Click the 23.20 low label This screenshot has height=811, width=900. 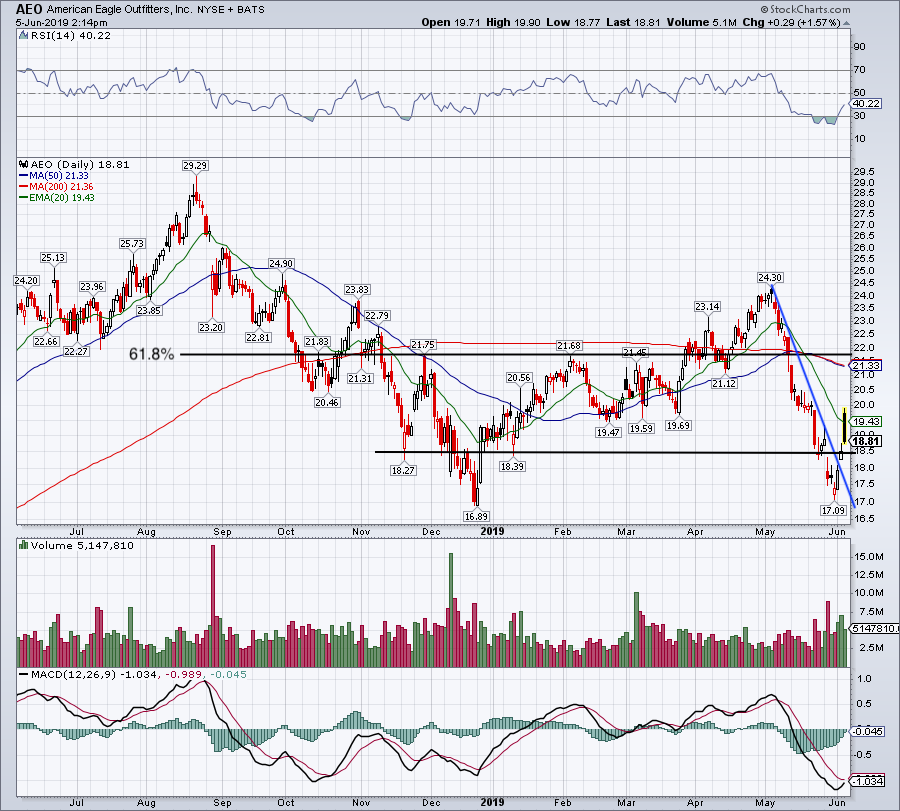(211, 327)
